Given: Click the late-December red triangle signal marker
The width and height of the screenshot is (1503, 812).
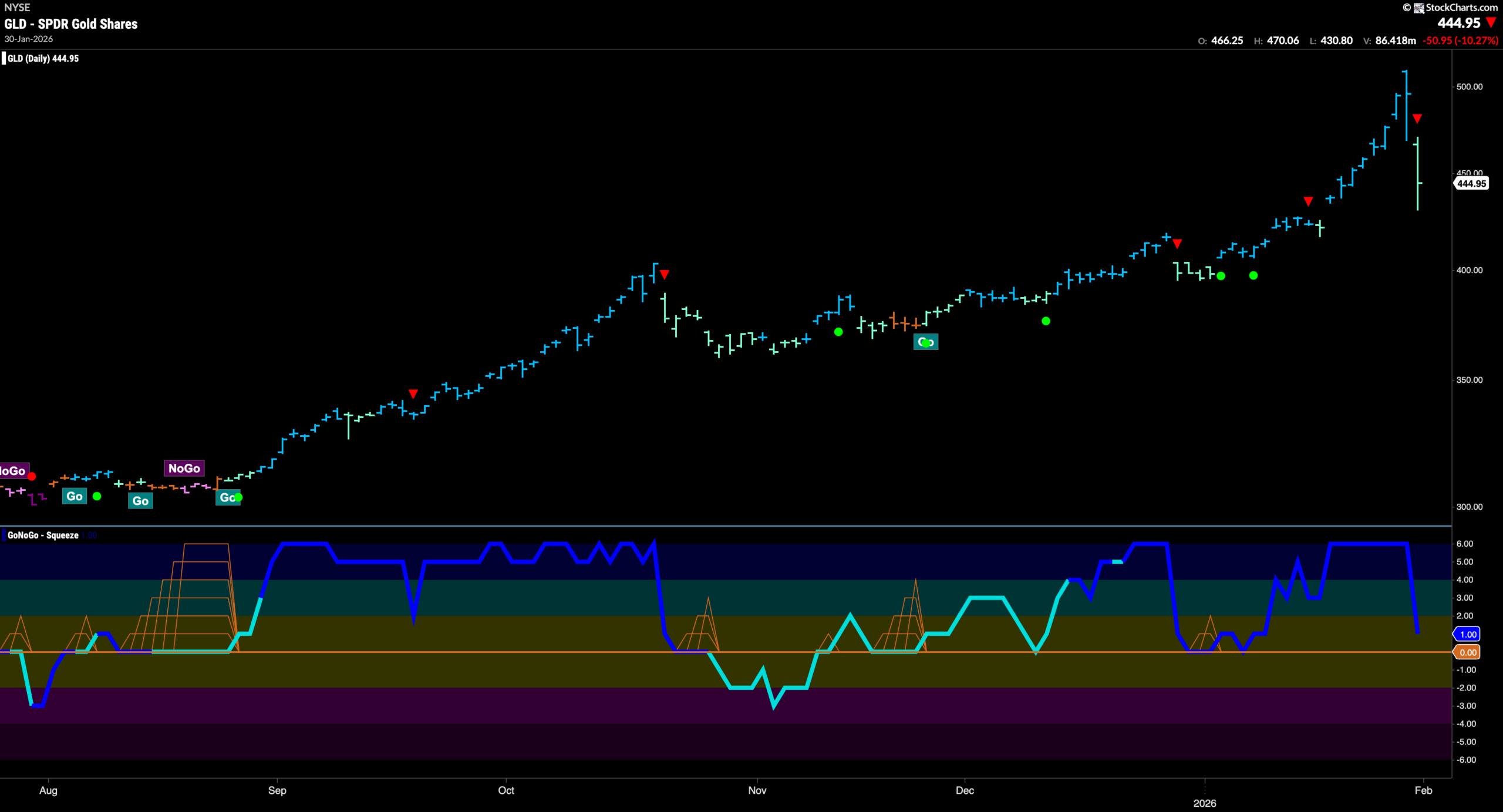Looking at the screenshot, I should 1177,243.
